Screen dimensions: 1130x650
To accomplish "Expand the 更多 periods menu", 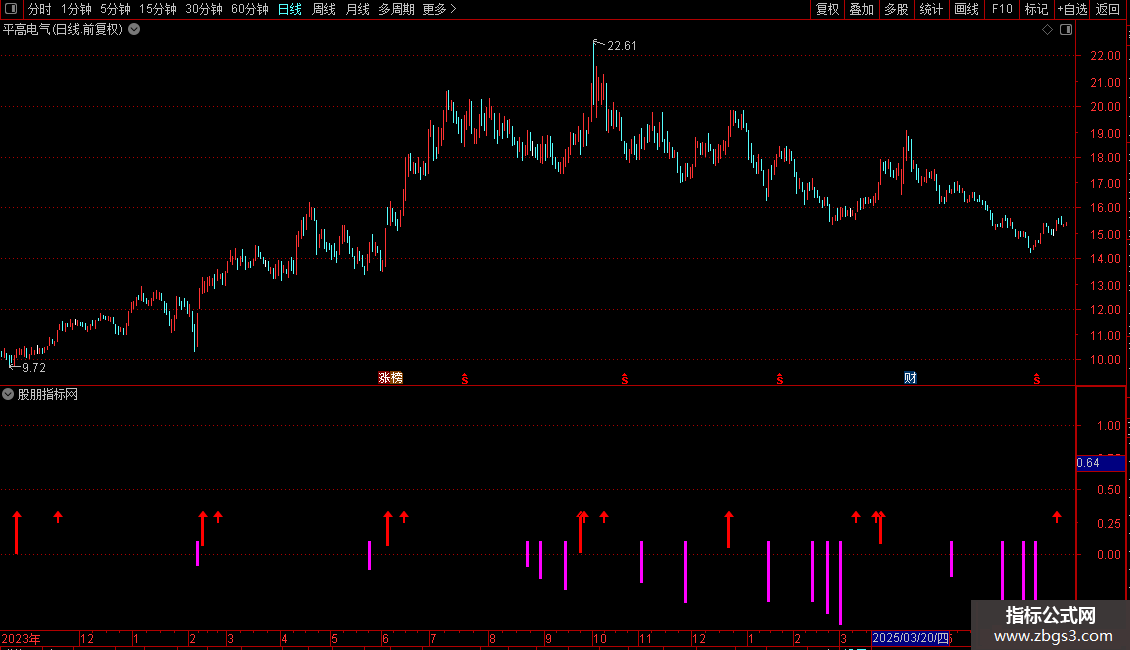I will pos(439,9).
